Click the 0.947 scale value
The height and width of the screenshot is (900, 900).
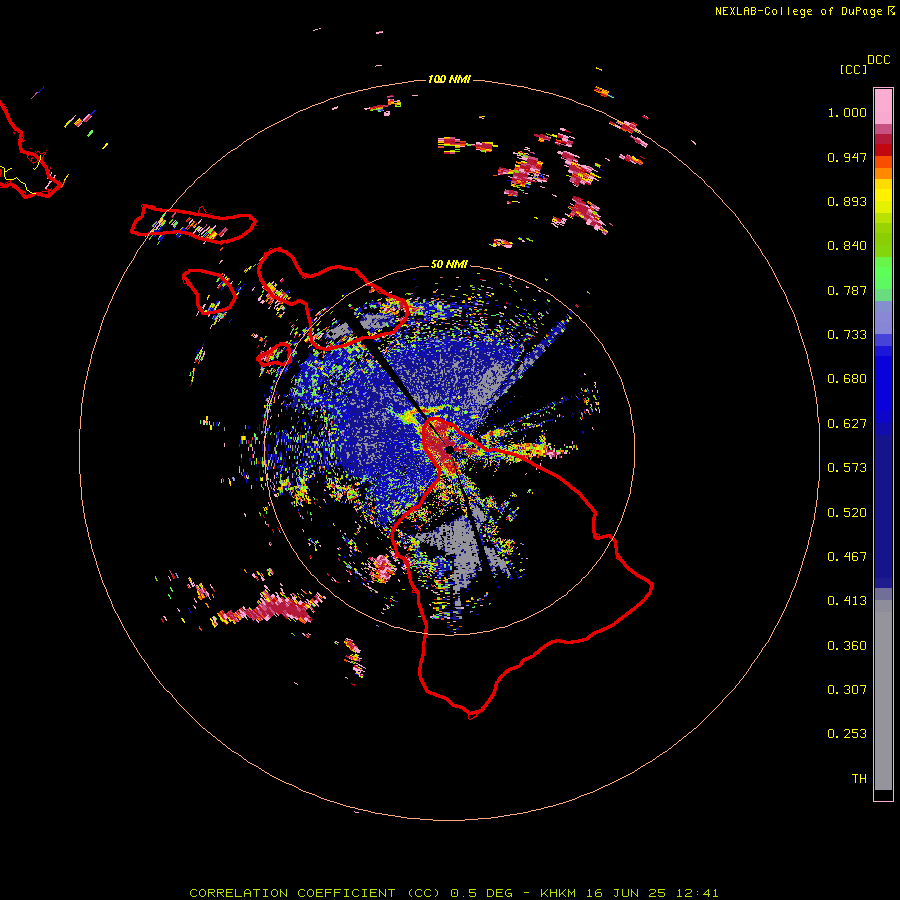pos(847,157)
